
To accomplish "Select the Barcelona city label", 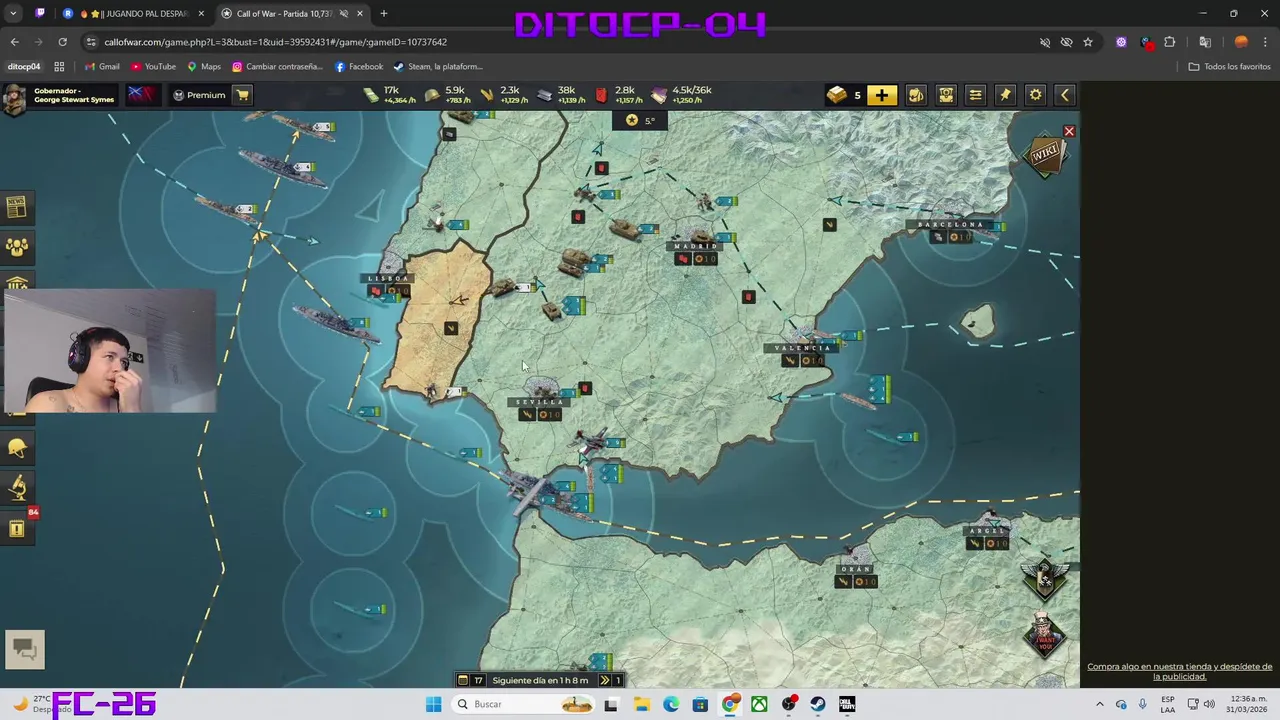I will pos(951,225).
